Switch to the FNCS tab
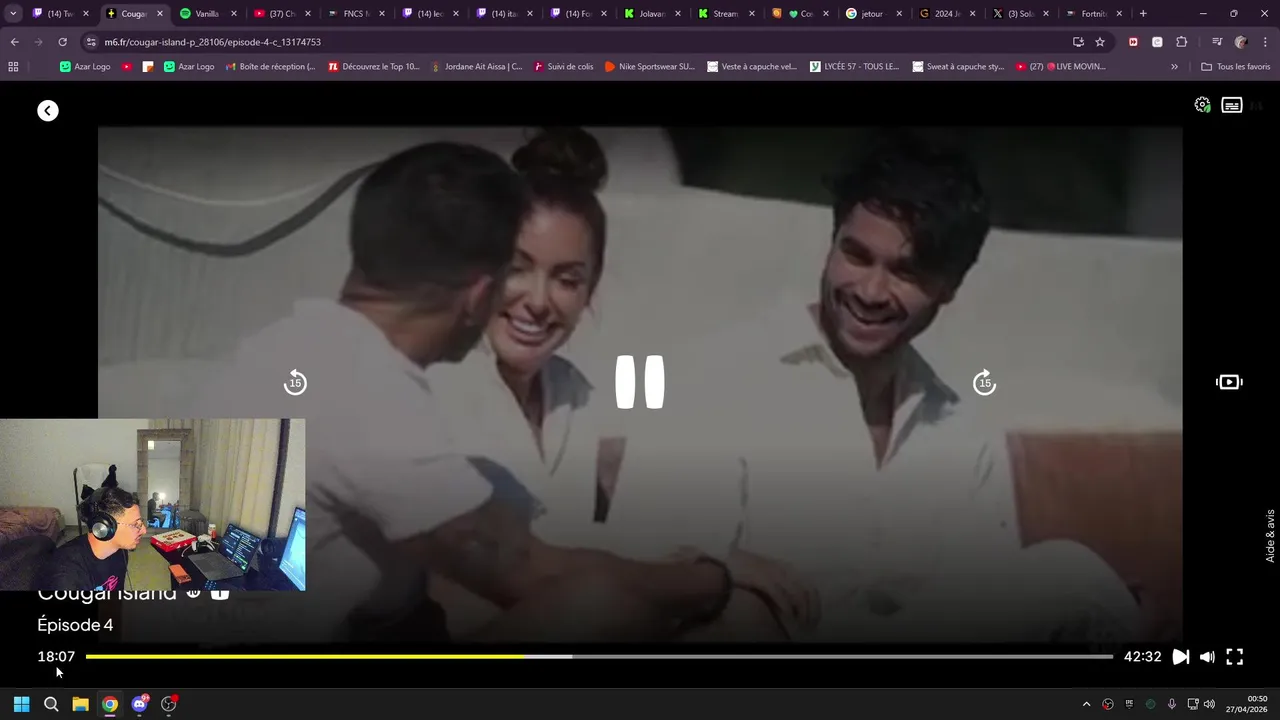1280x720 pixels. pyautogui.click(x=355, y=14)
